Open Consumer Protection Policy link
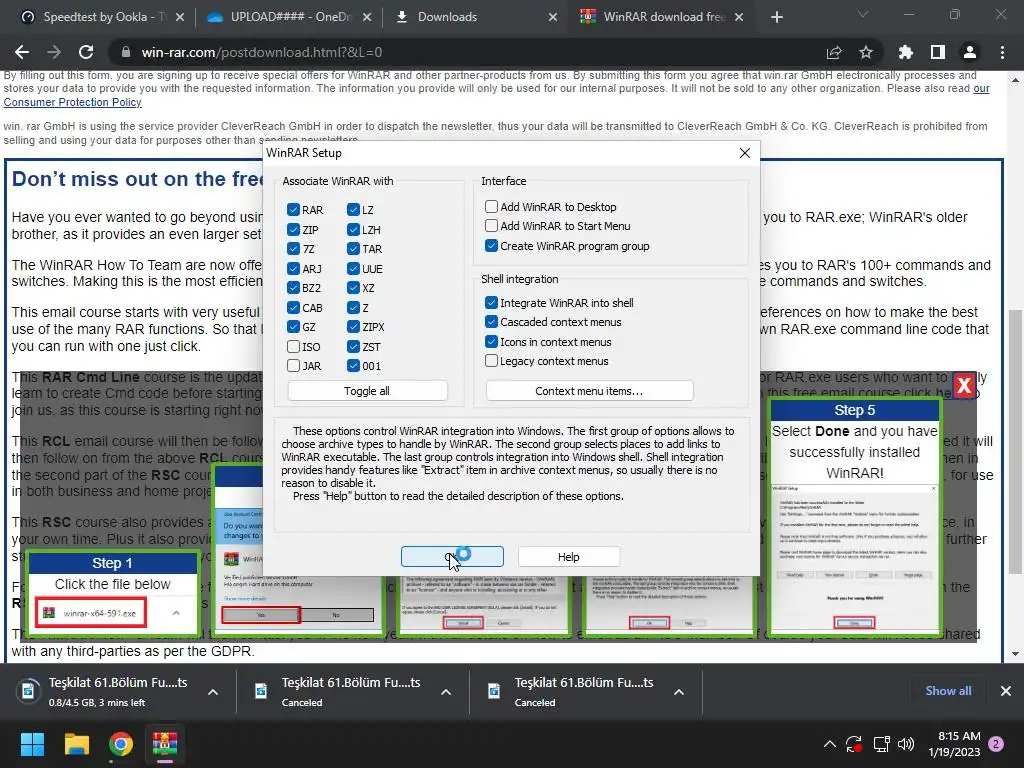Image resolution: width=1024 pixels, height=768 pixels. point(72,102)
